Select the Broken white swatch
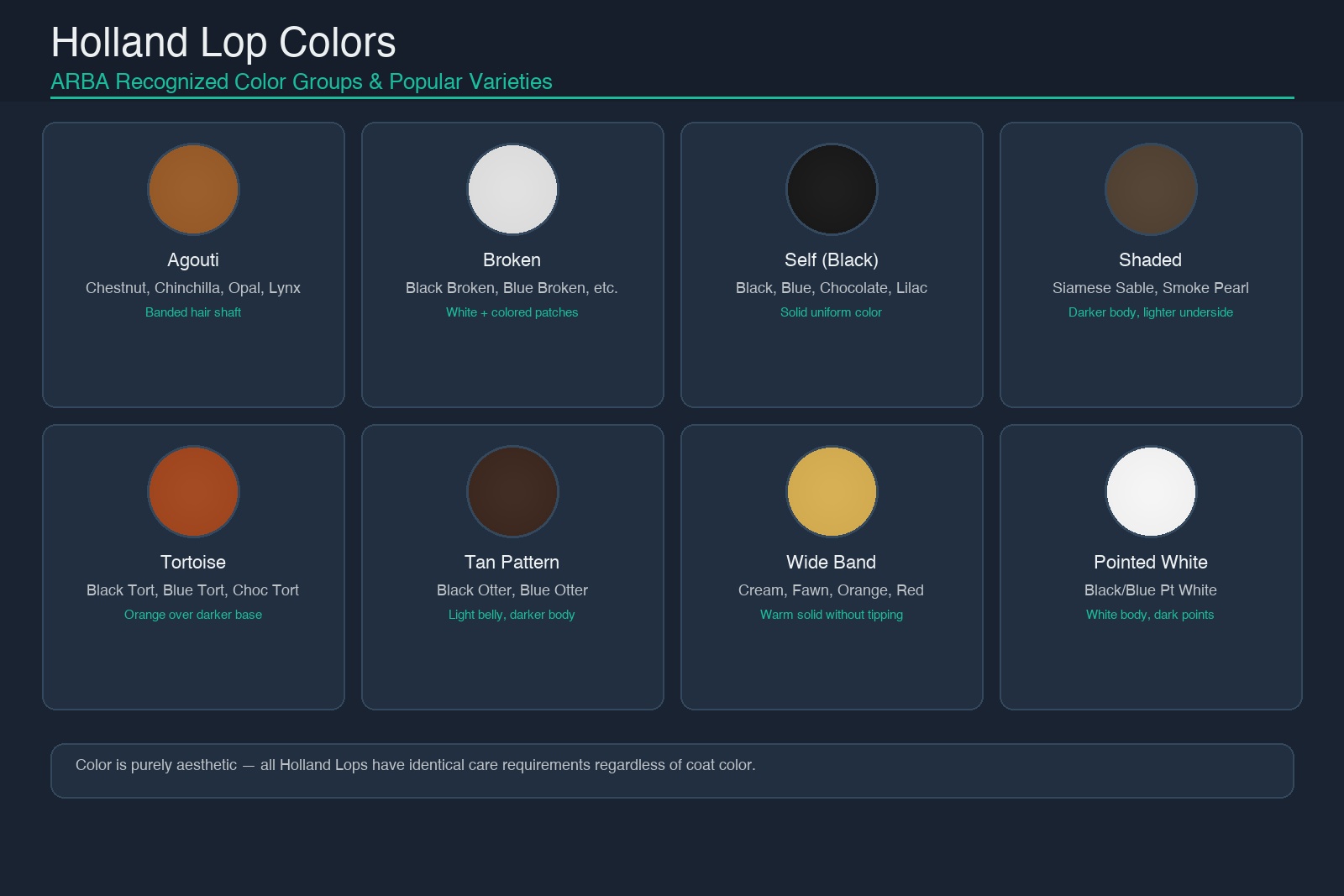Image resolution: width=1344 pixels, height=896 pixels. coord(512,189)
